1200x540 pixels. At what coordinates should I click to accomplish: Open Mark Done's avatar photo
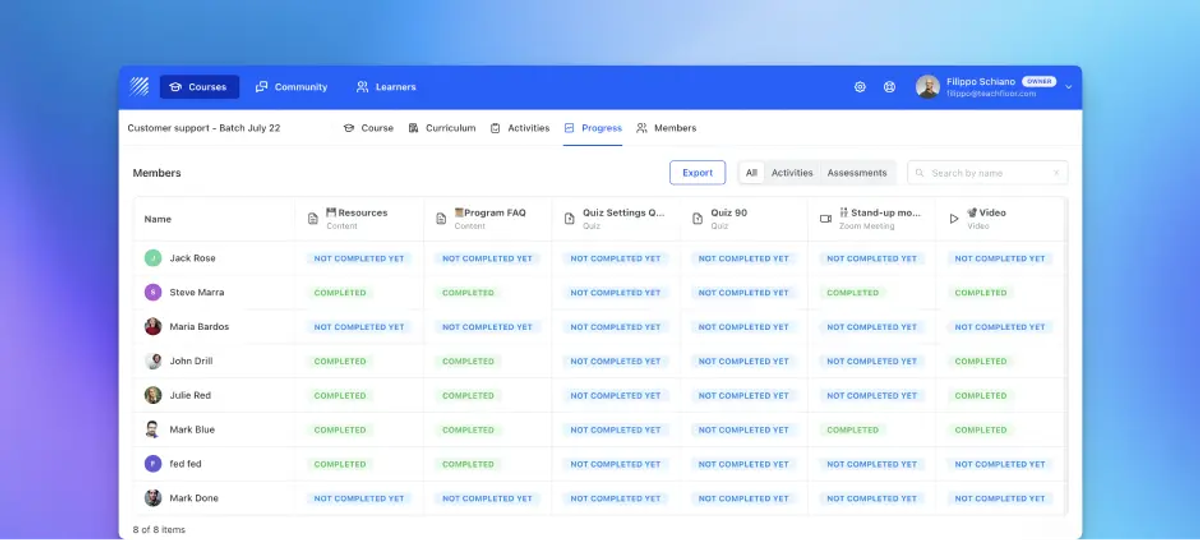pyautogui.click(x=153, y=498)
